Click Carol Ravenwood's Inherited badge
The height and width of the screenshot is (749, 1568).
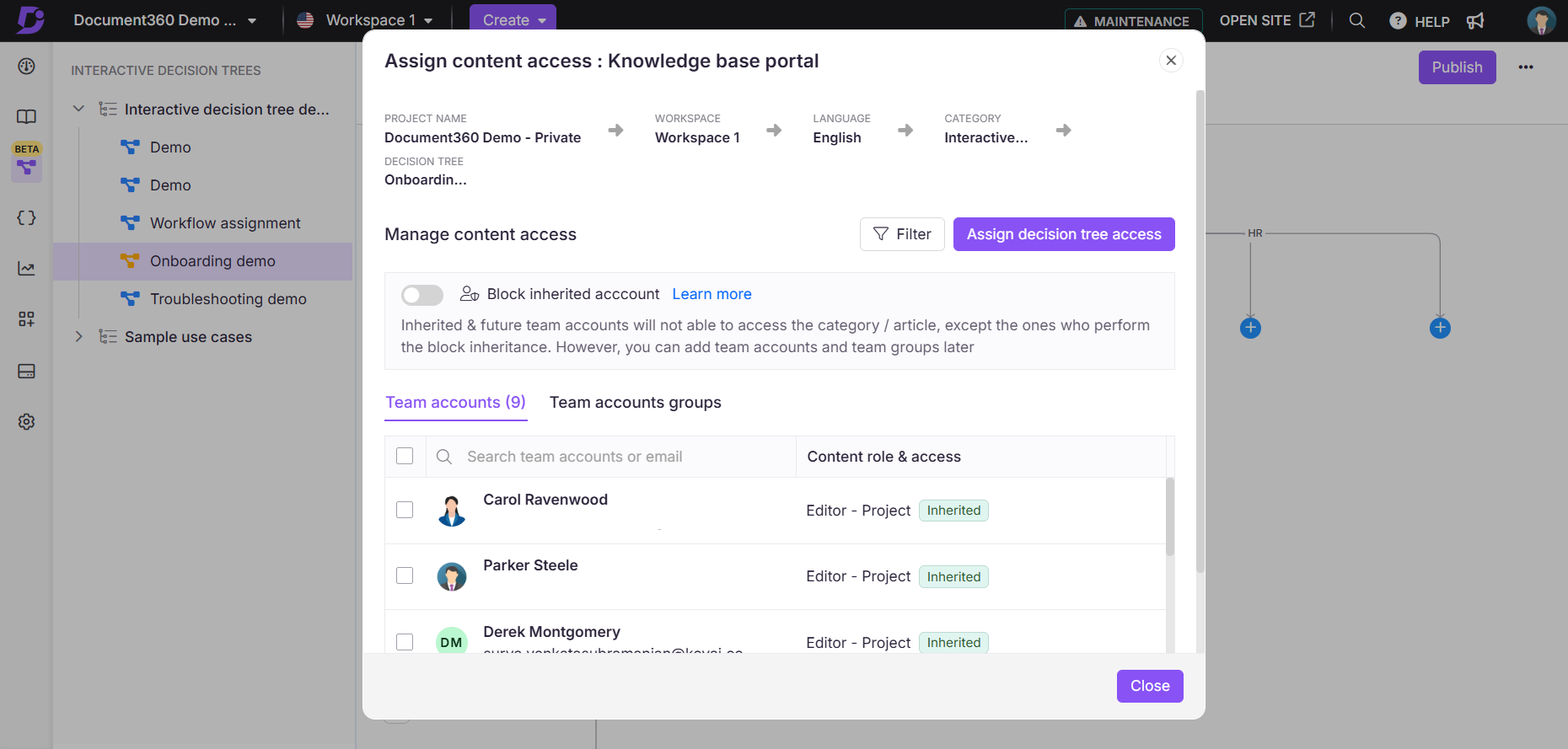point(953,511)
